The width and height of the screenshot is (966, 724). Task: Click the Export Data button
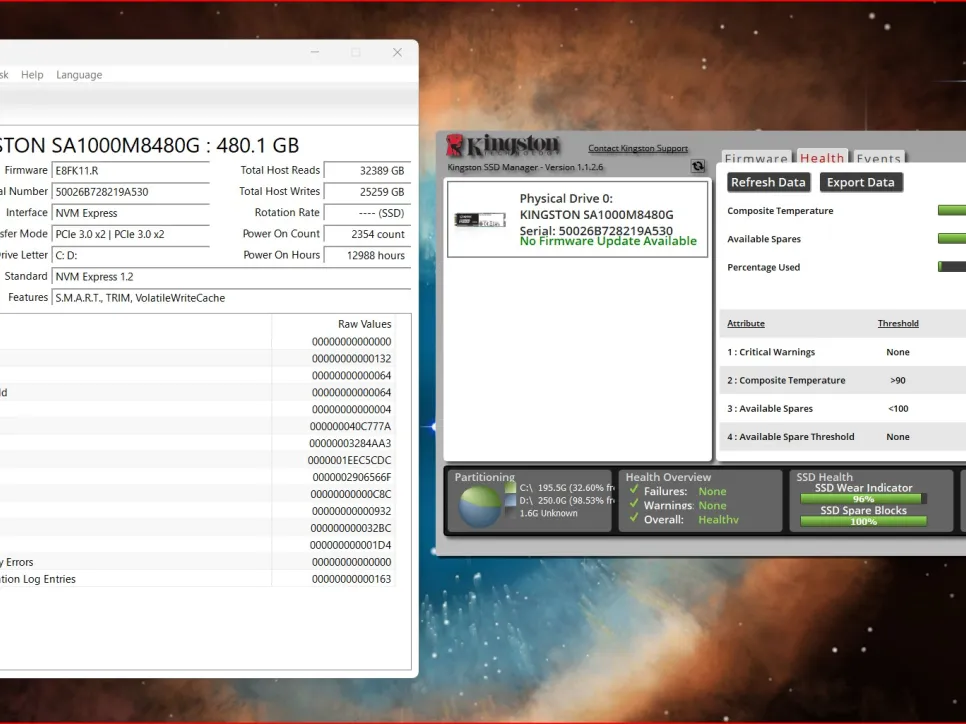pos(860,182)
